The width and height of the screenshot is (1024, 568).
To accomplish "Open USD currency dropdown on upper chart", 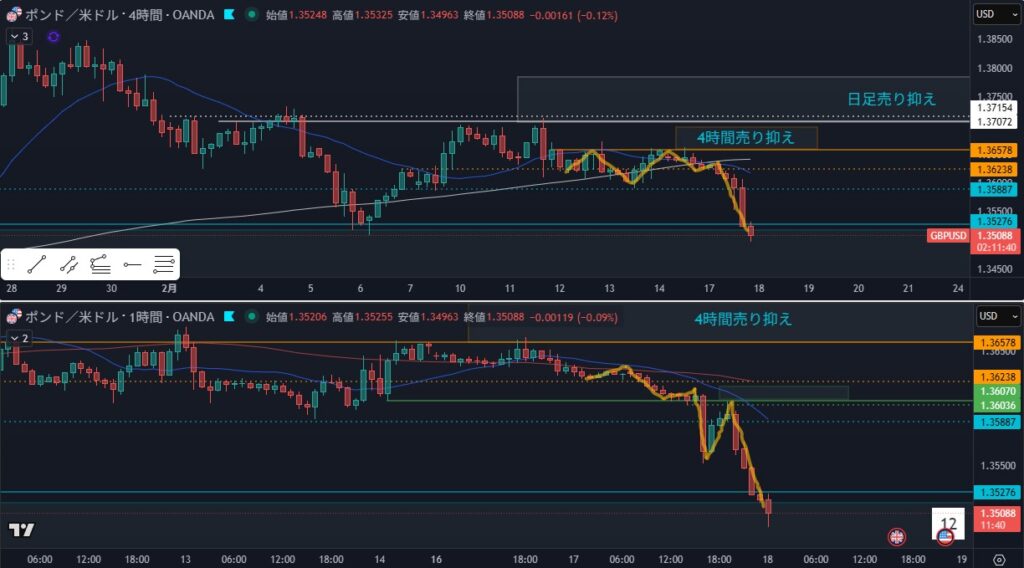I will (996, 15).
